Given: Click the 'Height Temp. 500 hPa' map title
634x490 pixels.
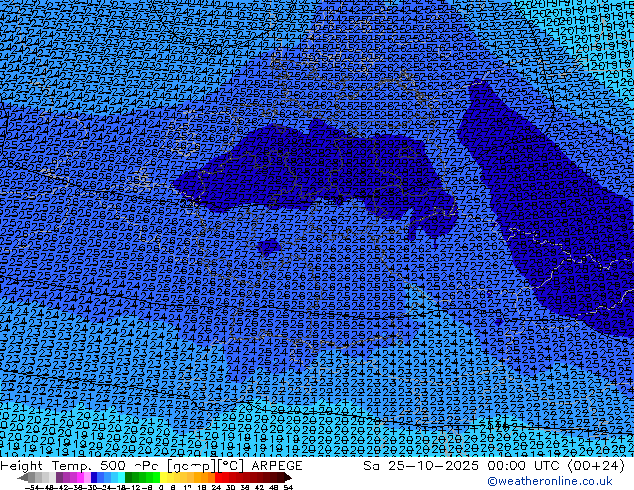Looking at the screenshot, I should coord(79,466).
